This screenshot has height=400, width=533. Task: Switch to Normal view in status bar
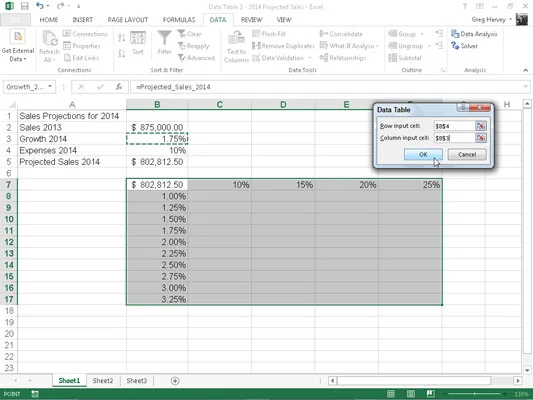coord(391,394)
